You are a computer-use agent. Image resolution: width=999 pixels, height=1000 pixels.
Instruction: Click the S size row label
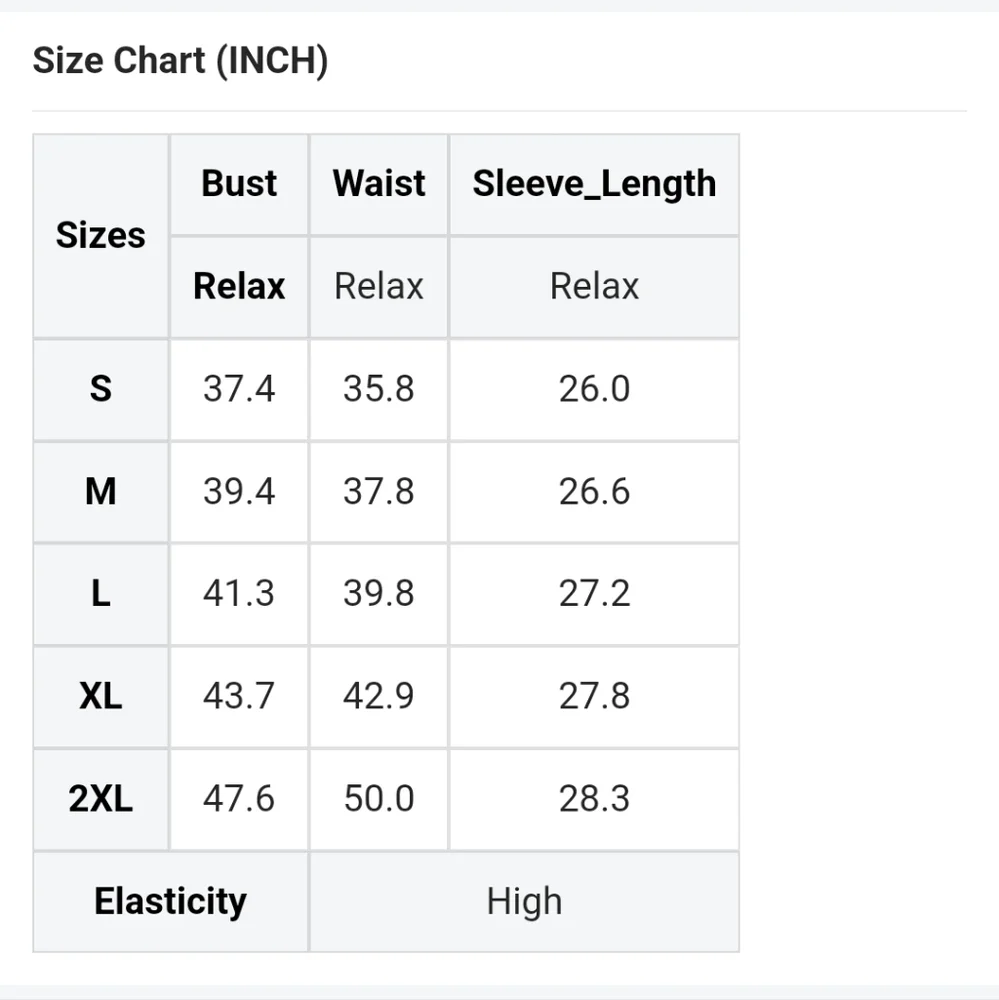pyautogui.click(x=101, y=388)
